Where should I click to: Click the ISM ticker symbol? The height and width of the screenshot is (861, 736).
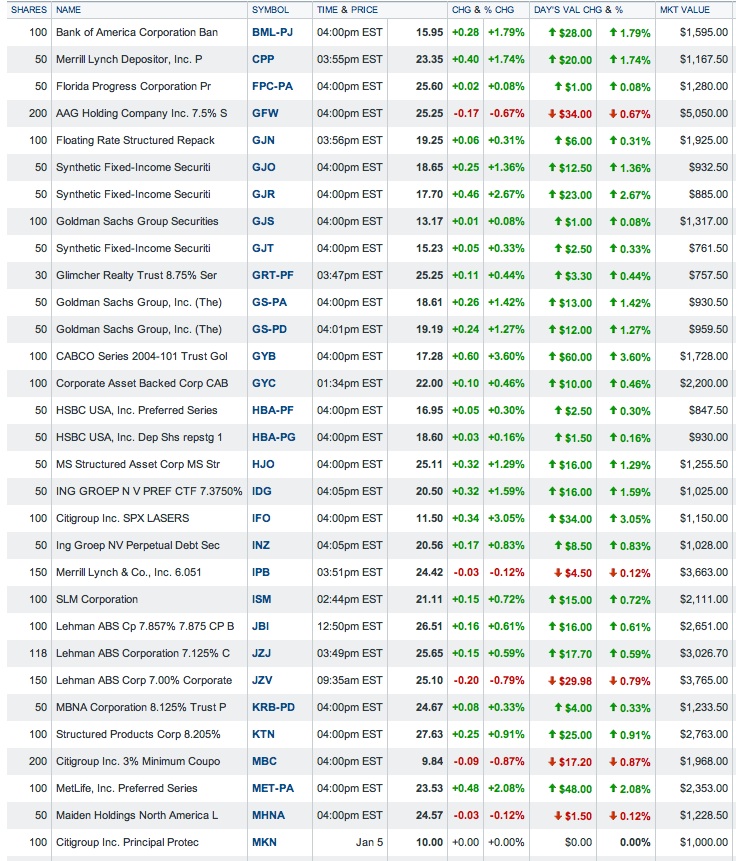261,599
